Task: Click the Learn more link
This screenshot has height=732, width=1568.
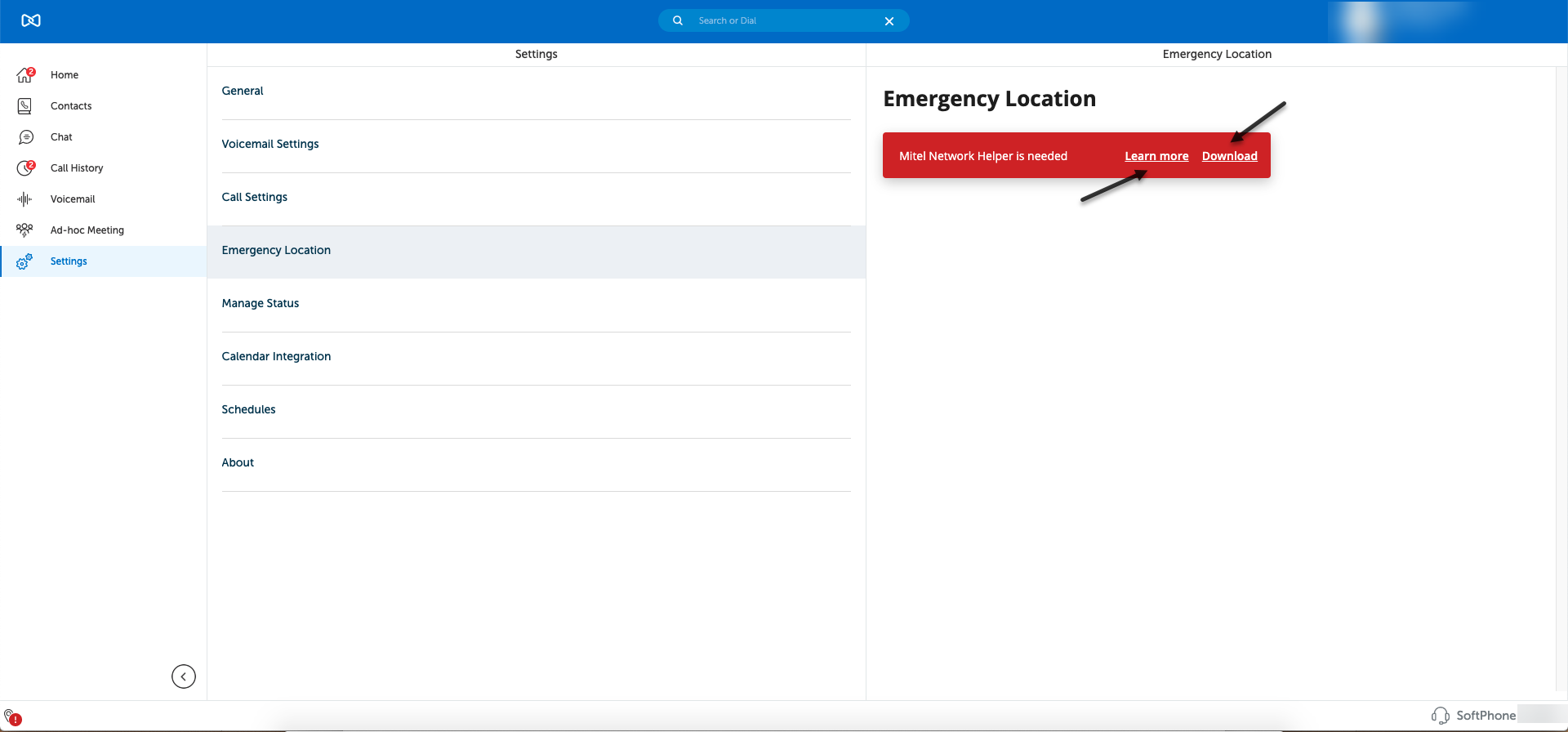Action: pyautogui.click(x=1156, y=157)
